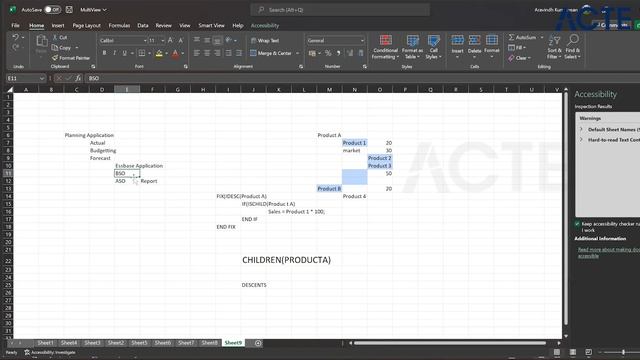The height and width of the screenshot is (360, 640).
Task: Switch to Page Layout view in status bar
Action: [573, 352]
